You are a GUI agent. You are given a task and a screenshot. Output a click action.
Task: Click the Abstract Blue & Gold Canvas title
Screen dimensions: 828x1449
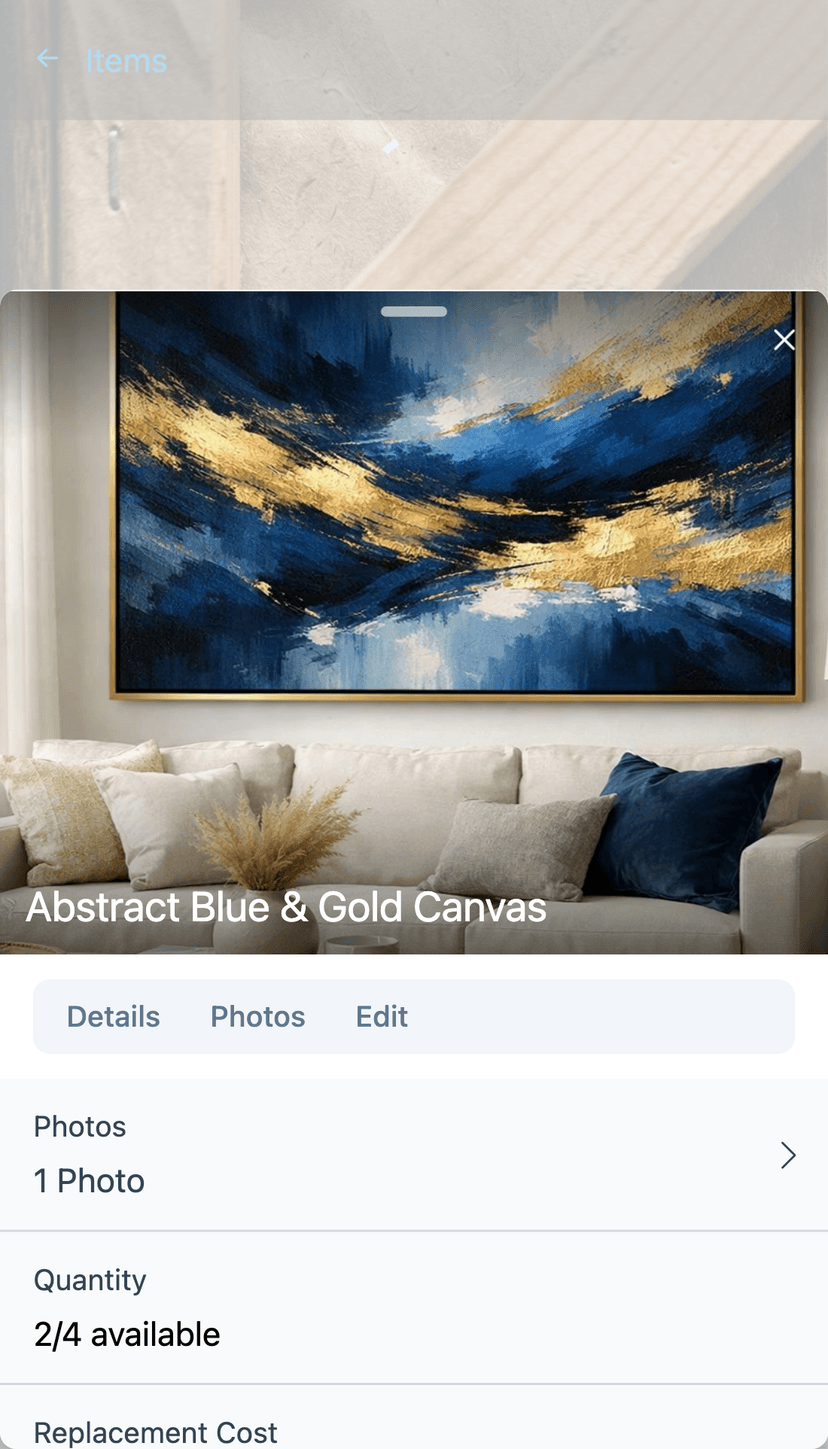pyautogui.click(x=286, y=907)
